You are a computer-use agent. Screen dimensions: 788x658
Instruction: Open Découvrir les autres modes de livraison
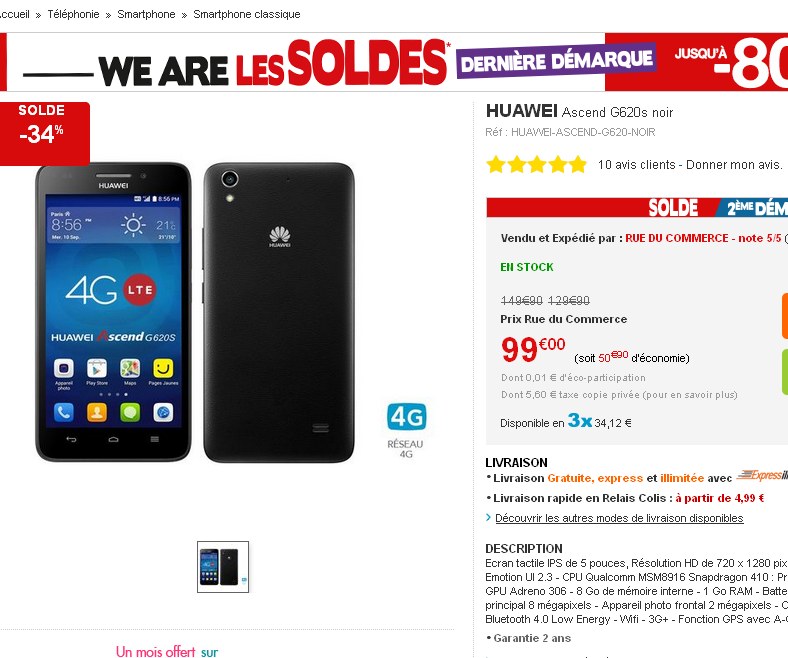click(x=619, y=518)
